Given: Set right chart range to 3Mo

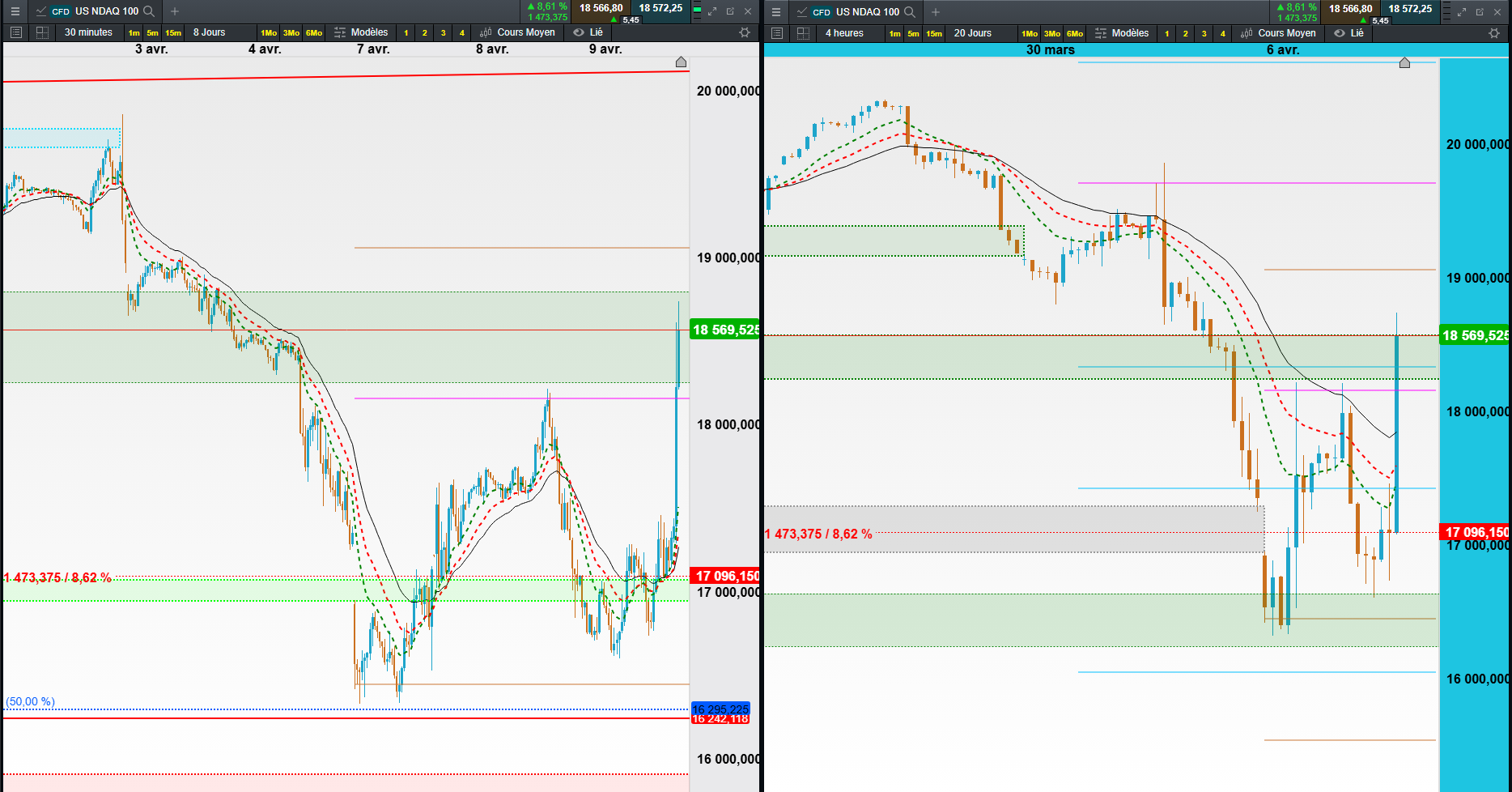Looking at the screenshot, I should 1052,34.
